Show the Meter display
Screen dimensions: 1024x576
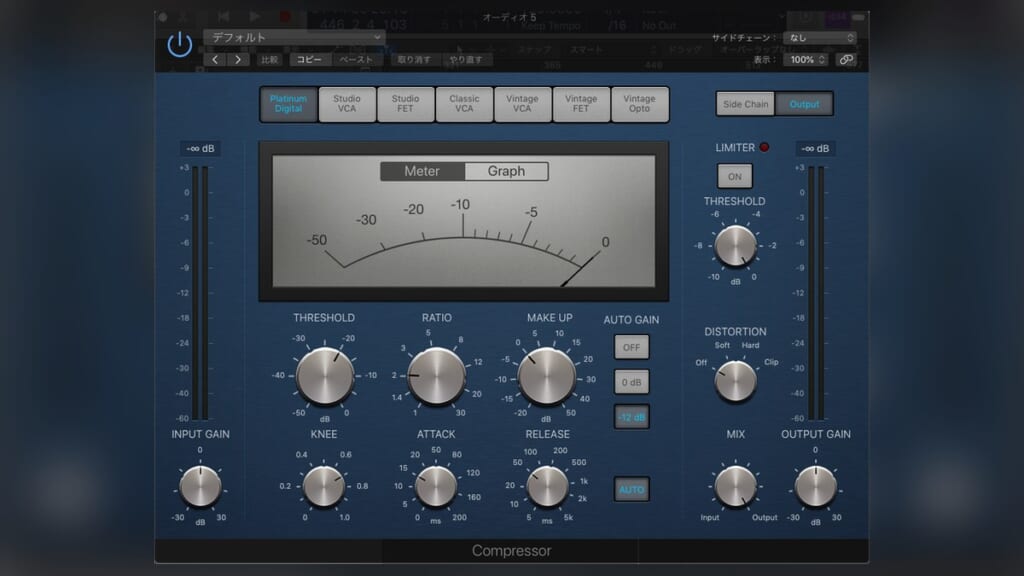tap(422, 171)
